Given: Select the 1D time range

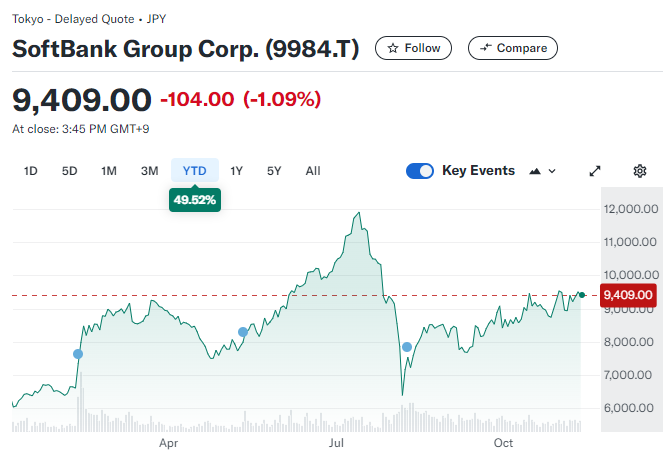Looking at the screenshot, I should tap(30, 171).
